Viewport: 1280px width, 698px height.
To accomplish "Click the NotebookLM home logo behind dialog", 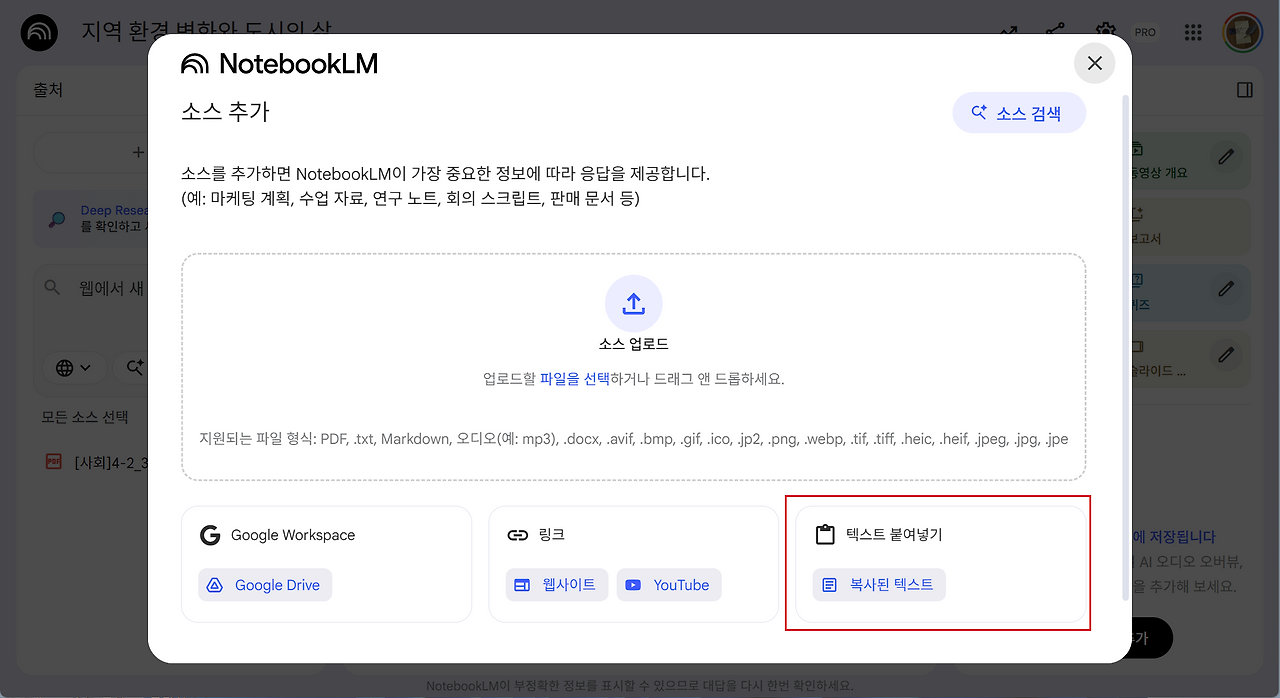I will (40, 33).
